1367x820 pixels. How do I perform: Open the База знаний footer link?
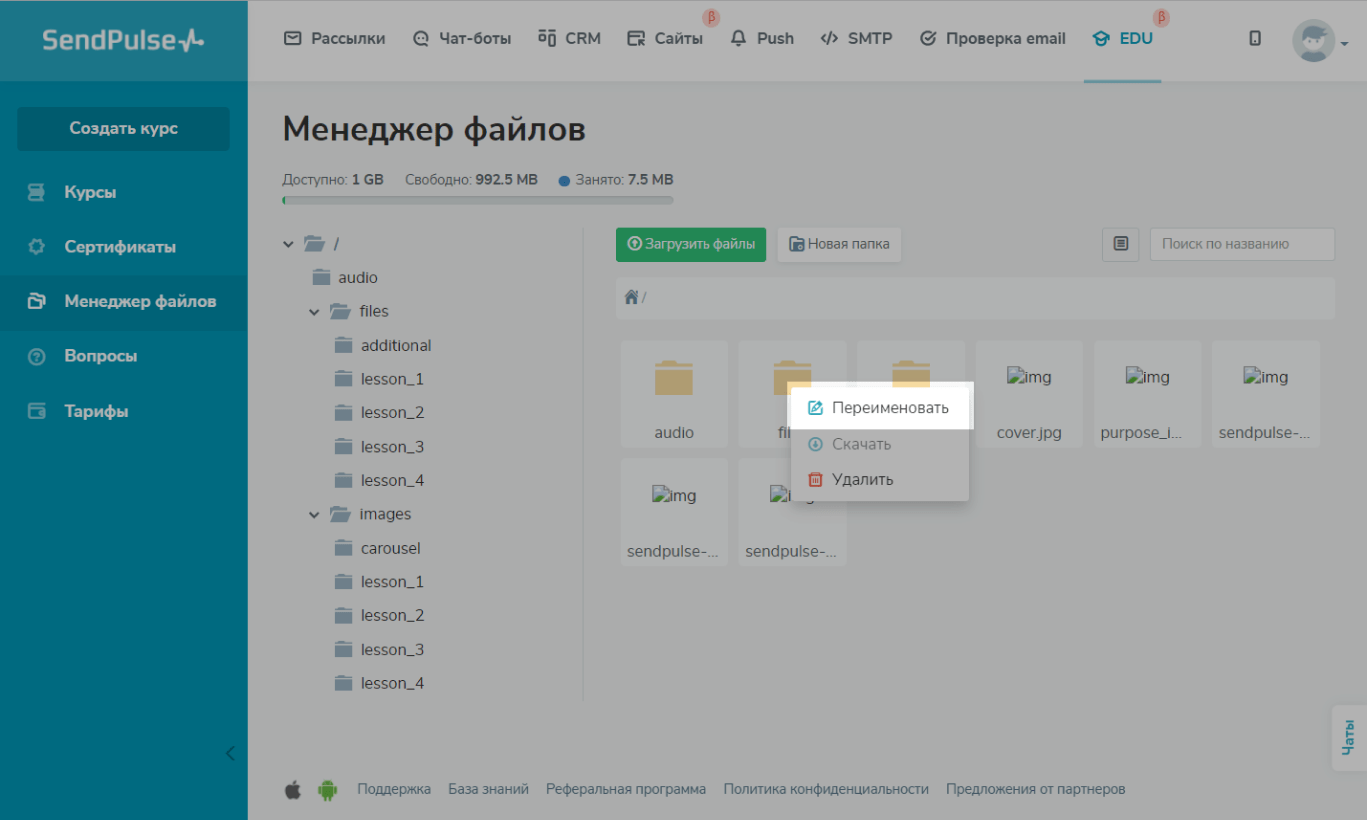click(488, 789)
